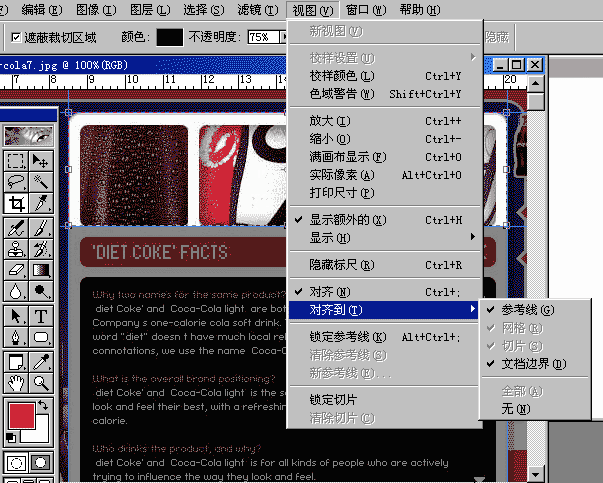Select the Notes tool
Viewport: 603px width, 483px height.
click(x=16, y=362)
